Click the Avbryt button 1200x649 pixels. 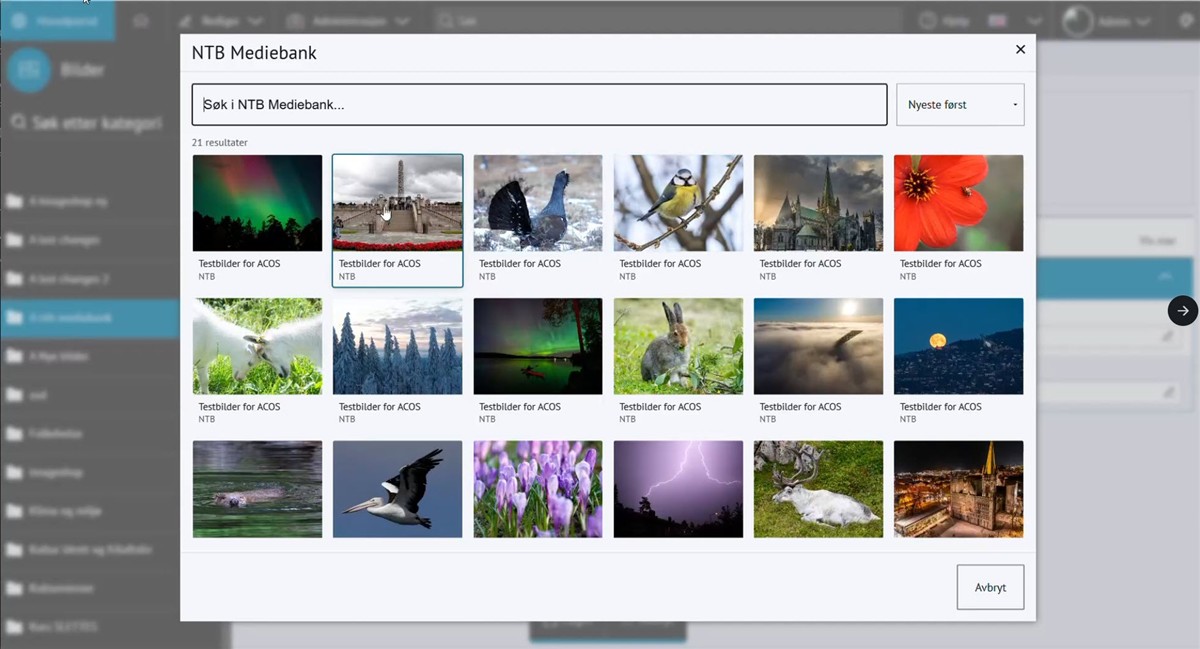coord(990,587)
